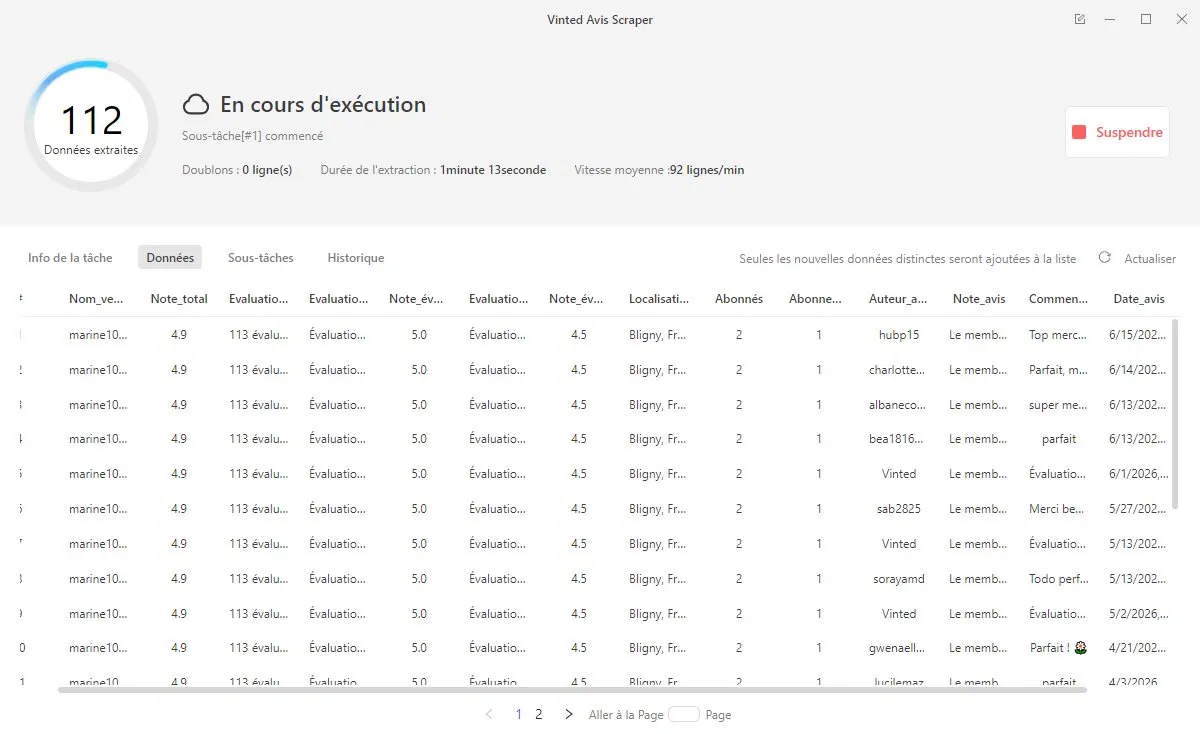This screenshot has height=734, width=1200.
Task: Maximize the Vinted Avis Scraper window
Action: point(1146,19)
